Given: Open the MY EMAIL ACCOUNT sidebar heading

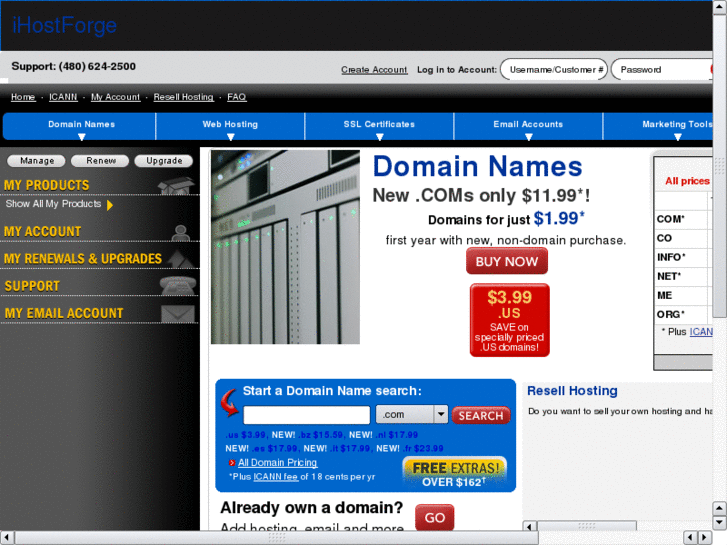Looking at the screenshot, I should pos(64,314).
